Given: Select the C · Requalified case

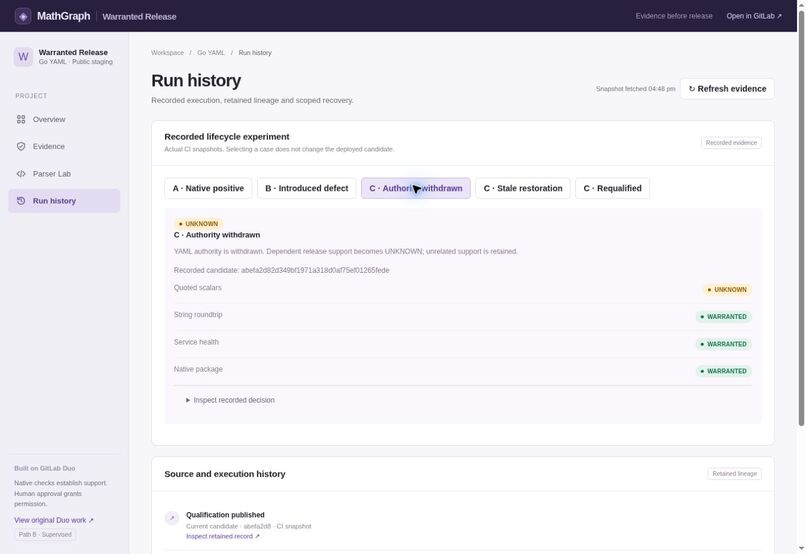Looking at the screenshot, I should (x=612, y=188).
